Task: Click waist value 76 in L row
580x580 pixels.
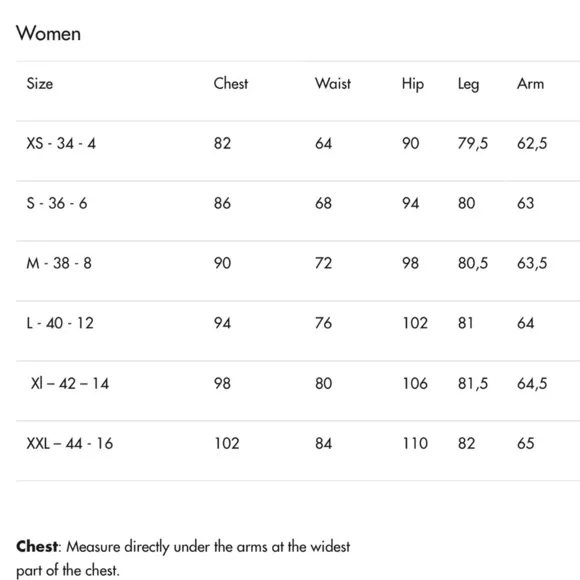Action: tap(323, 323)
